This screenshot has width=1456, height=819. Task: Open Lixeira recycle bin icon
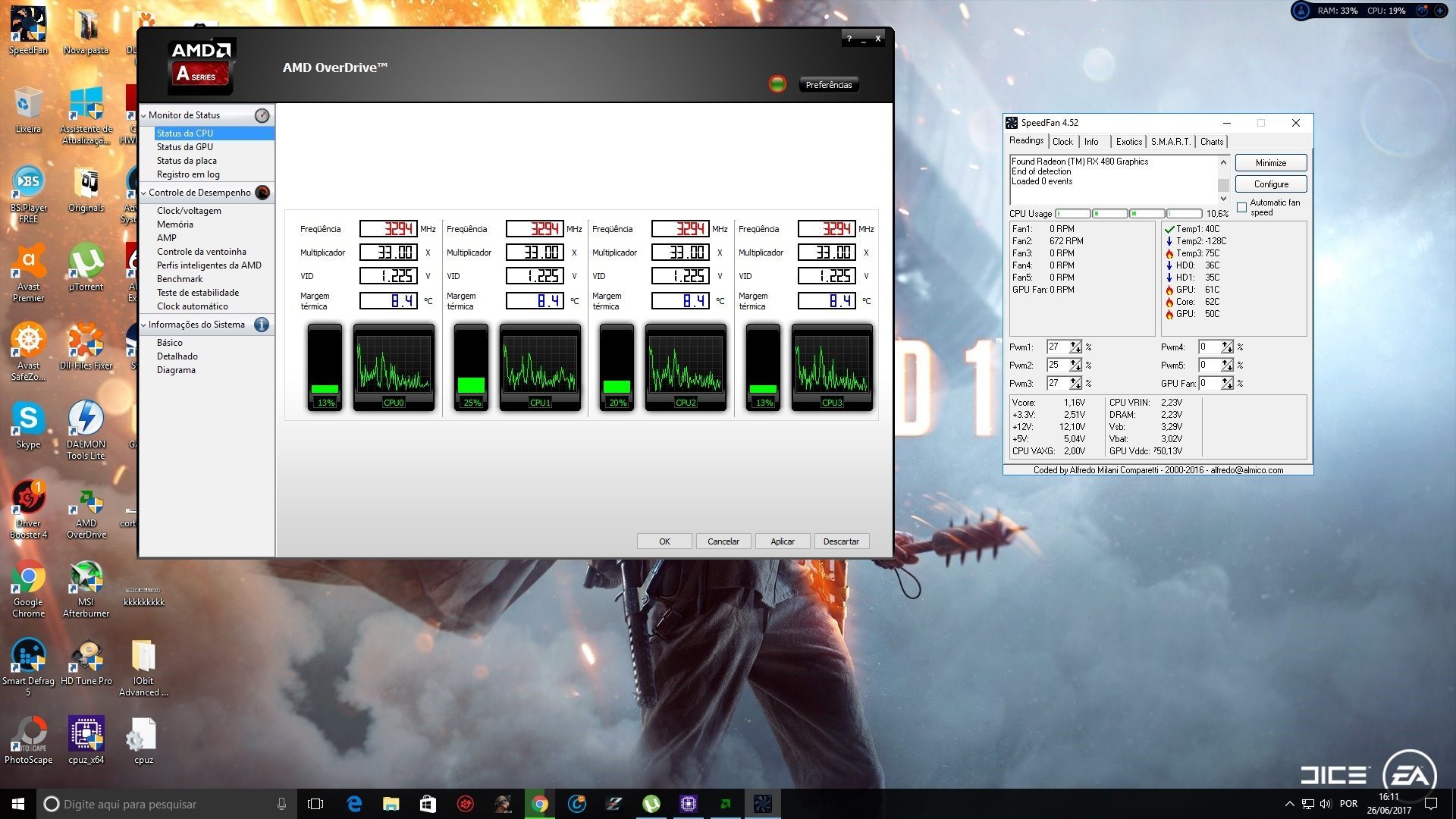pyautogui.click(x=28, y=109)
